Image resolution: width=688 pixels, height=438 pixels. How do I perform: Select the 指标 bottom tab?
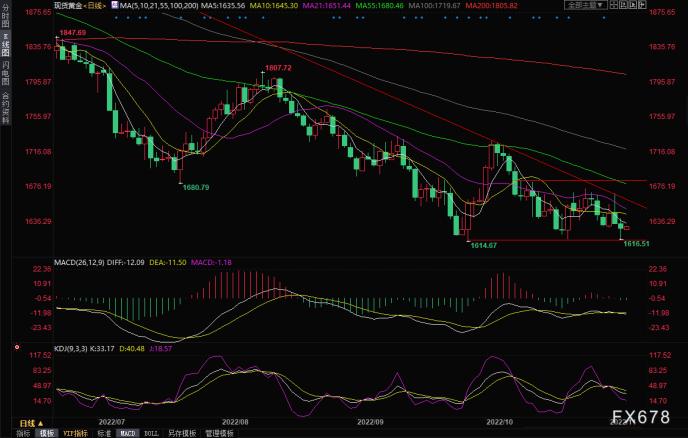[23, 434]
